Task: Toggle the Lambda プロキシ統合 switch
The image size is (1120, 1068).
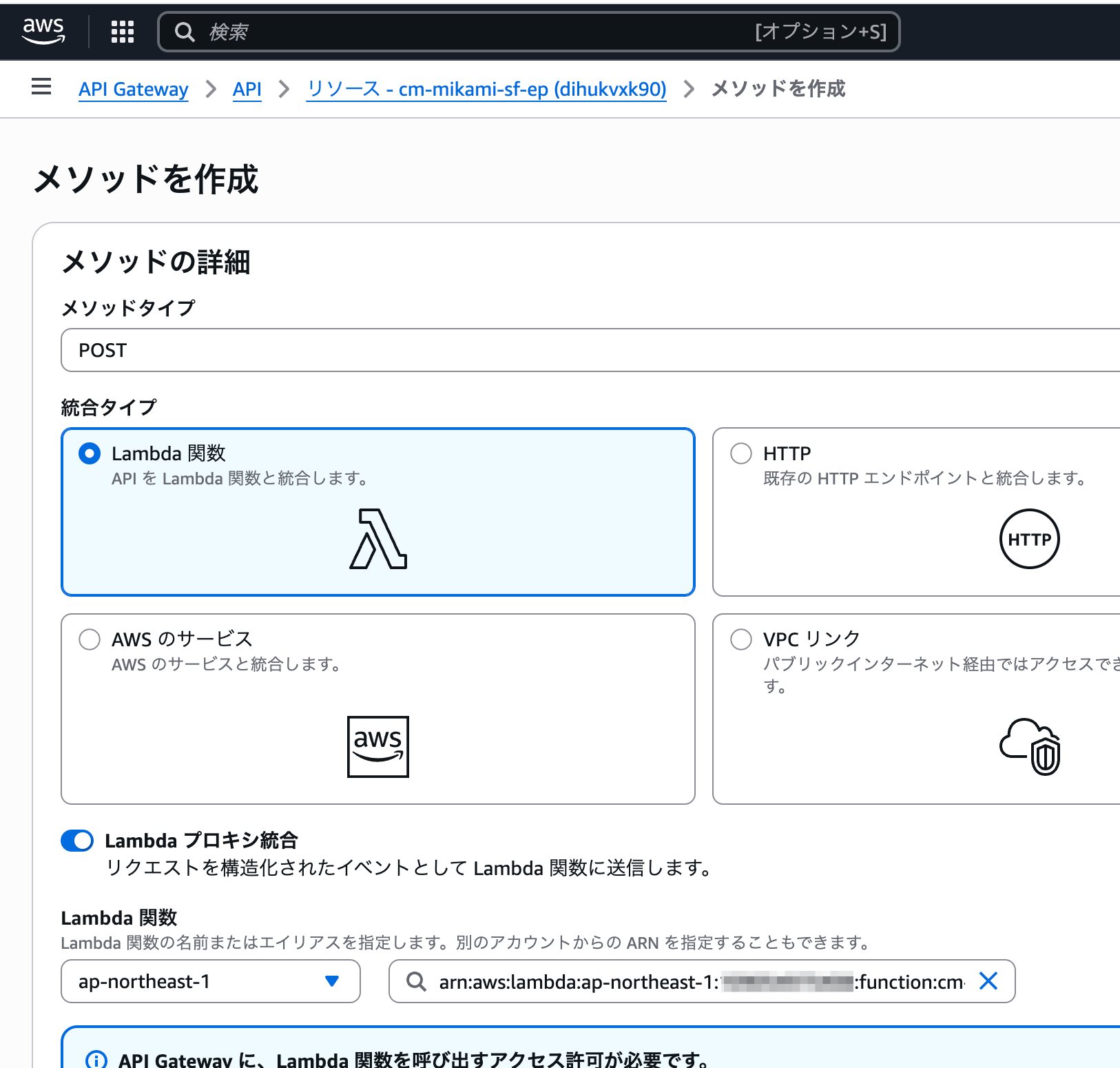Action: 77,841
